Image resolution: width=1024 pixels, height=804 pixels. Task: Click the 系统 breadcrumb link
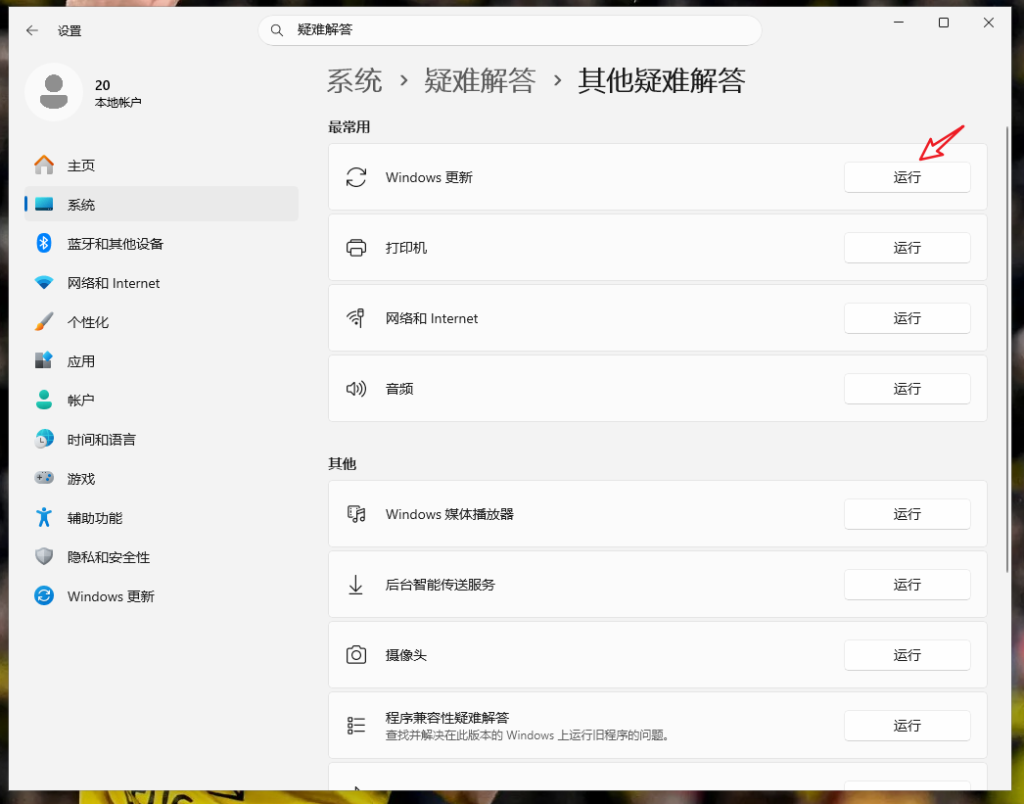coord(354,81)
